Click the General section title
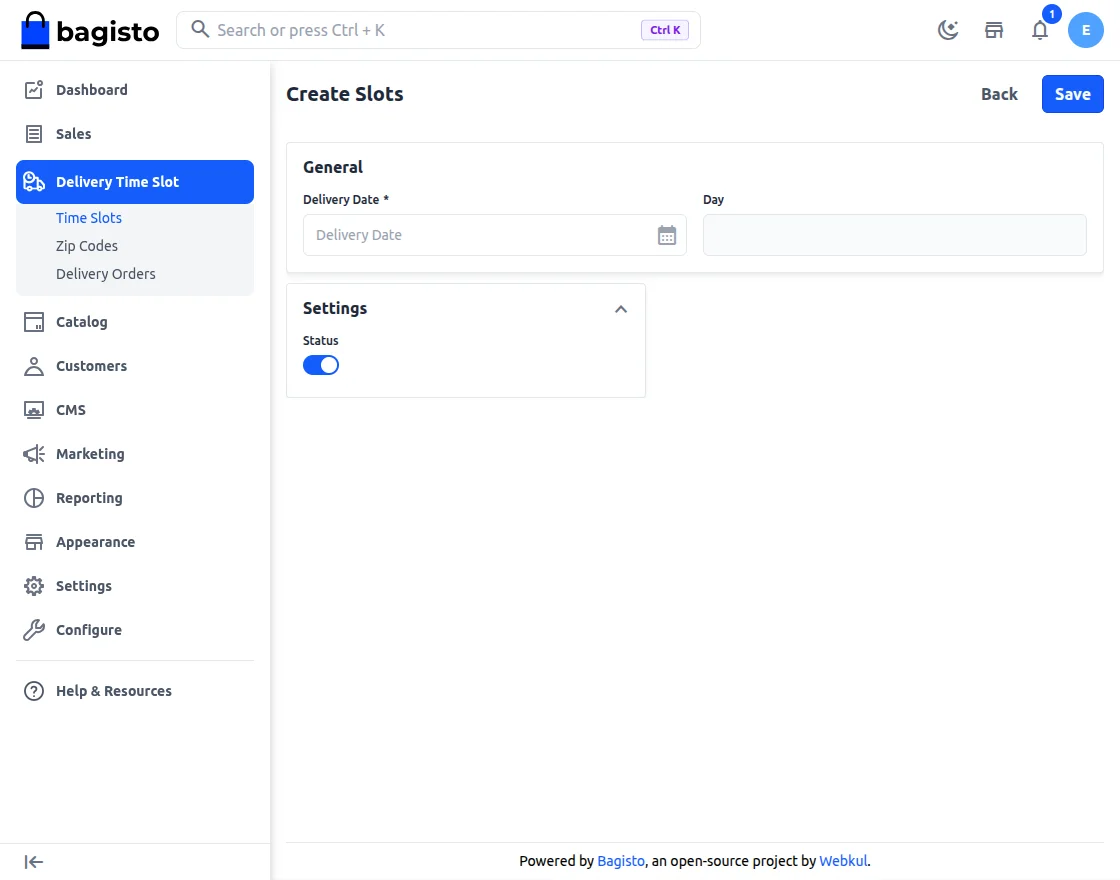Image resolution: width=1120 pixels, height=880 pixels. tap(333, 167)
